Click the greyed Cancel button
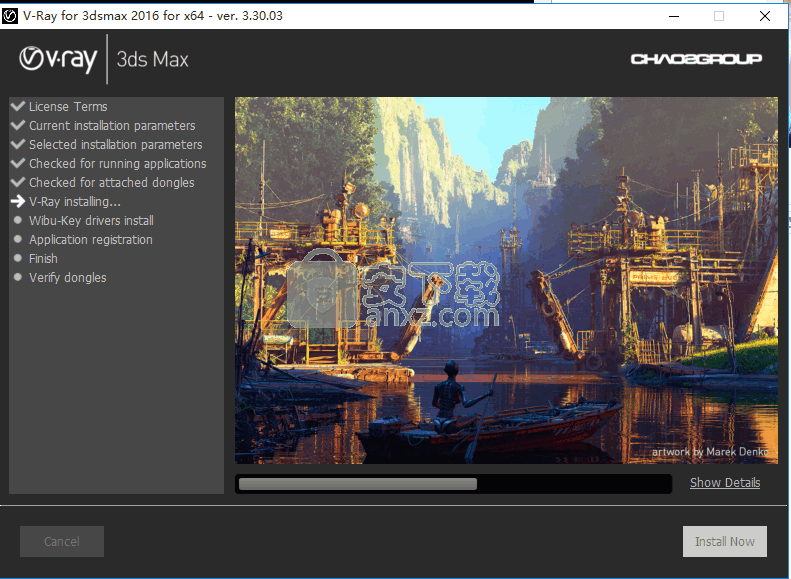The height and width of the screenshot is (579, 791). coord(62,542)
